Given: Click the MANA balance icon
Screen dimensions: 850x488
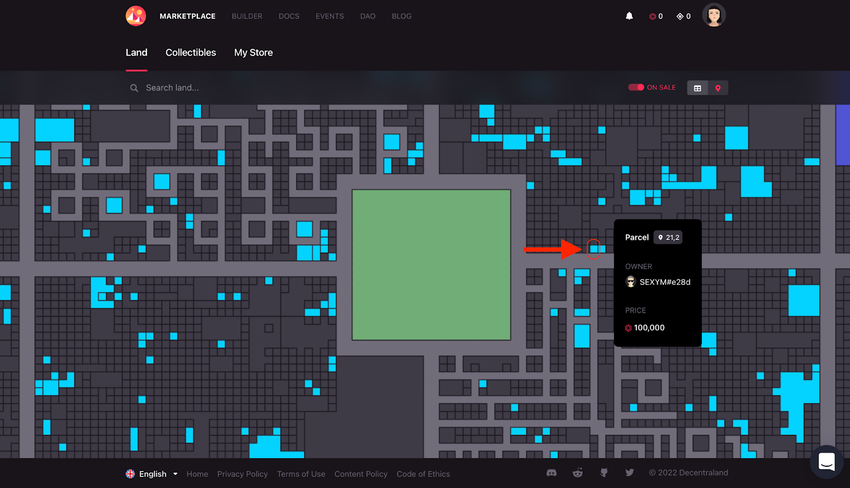Looking at the screenshot, I should tap(652, 16).
